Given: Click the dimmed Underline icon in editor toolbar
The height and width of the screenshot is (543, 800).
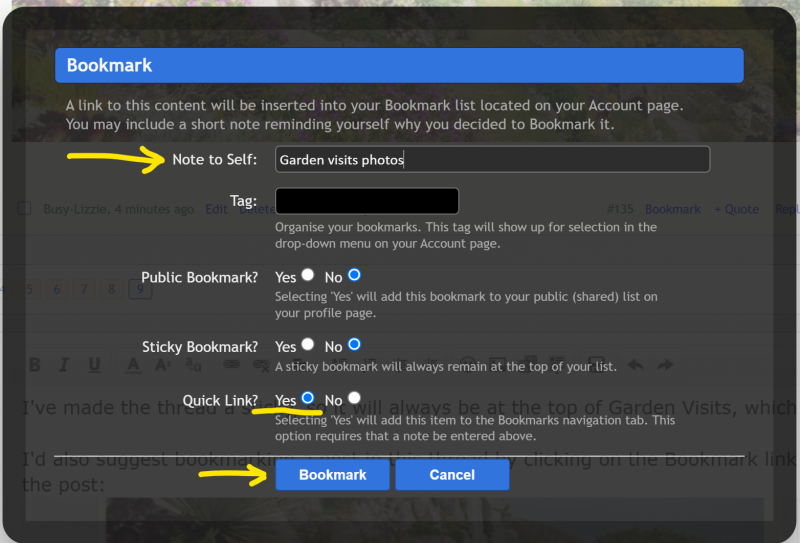Looking at the screenshot, I should pyautogui.click(x=93, y=365).
